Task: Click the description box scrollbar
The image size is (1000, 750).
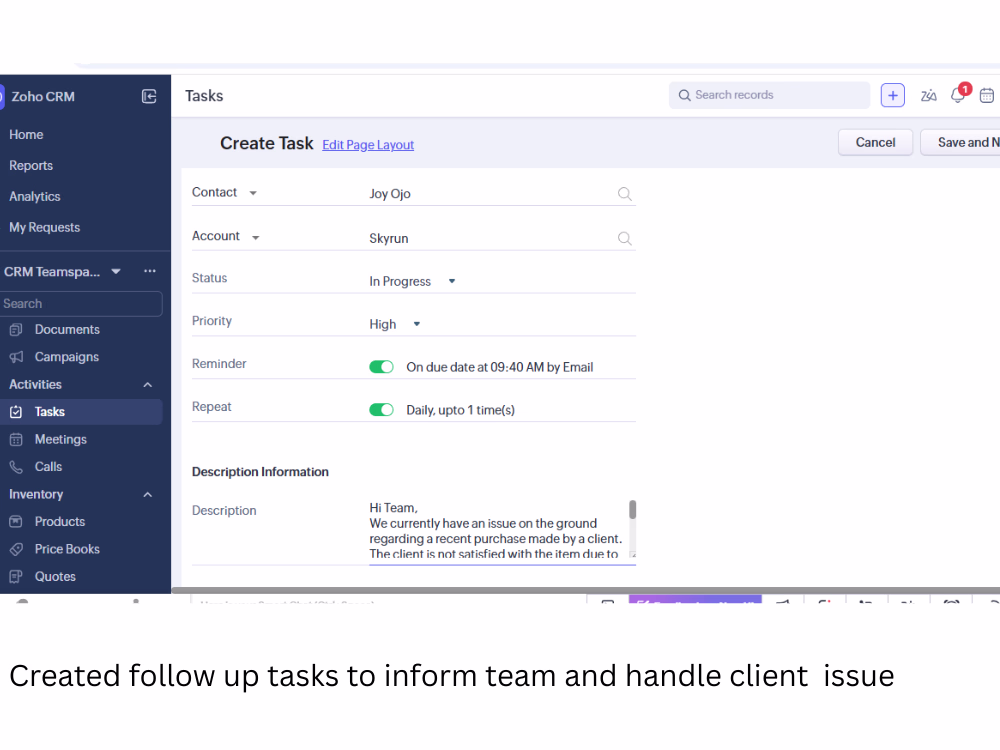Action: point(633,510)
